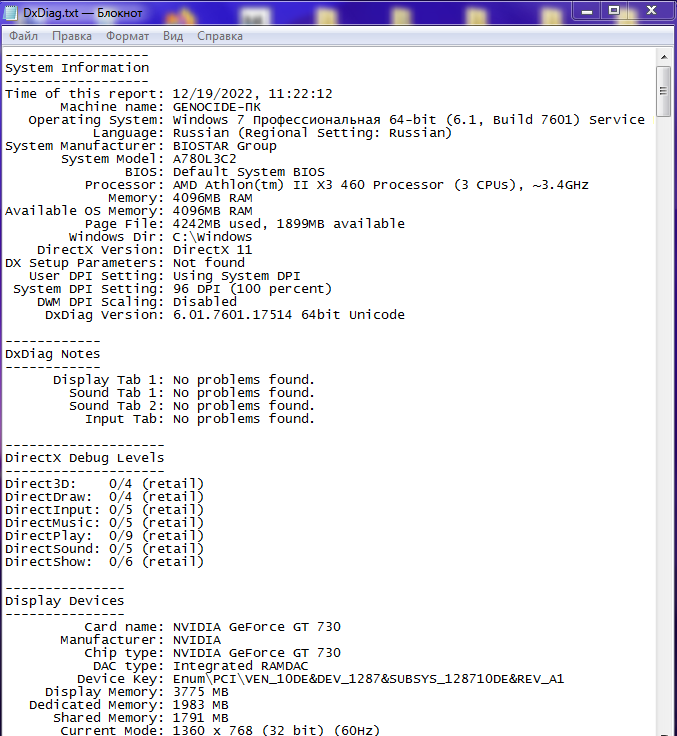Click system model 'A780L3C2'
This screenshot has height=736, width=677.
pyautogui.click(x=204, y=159)
